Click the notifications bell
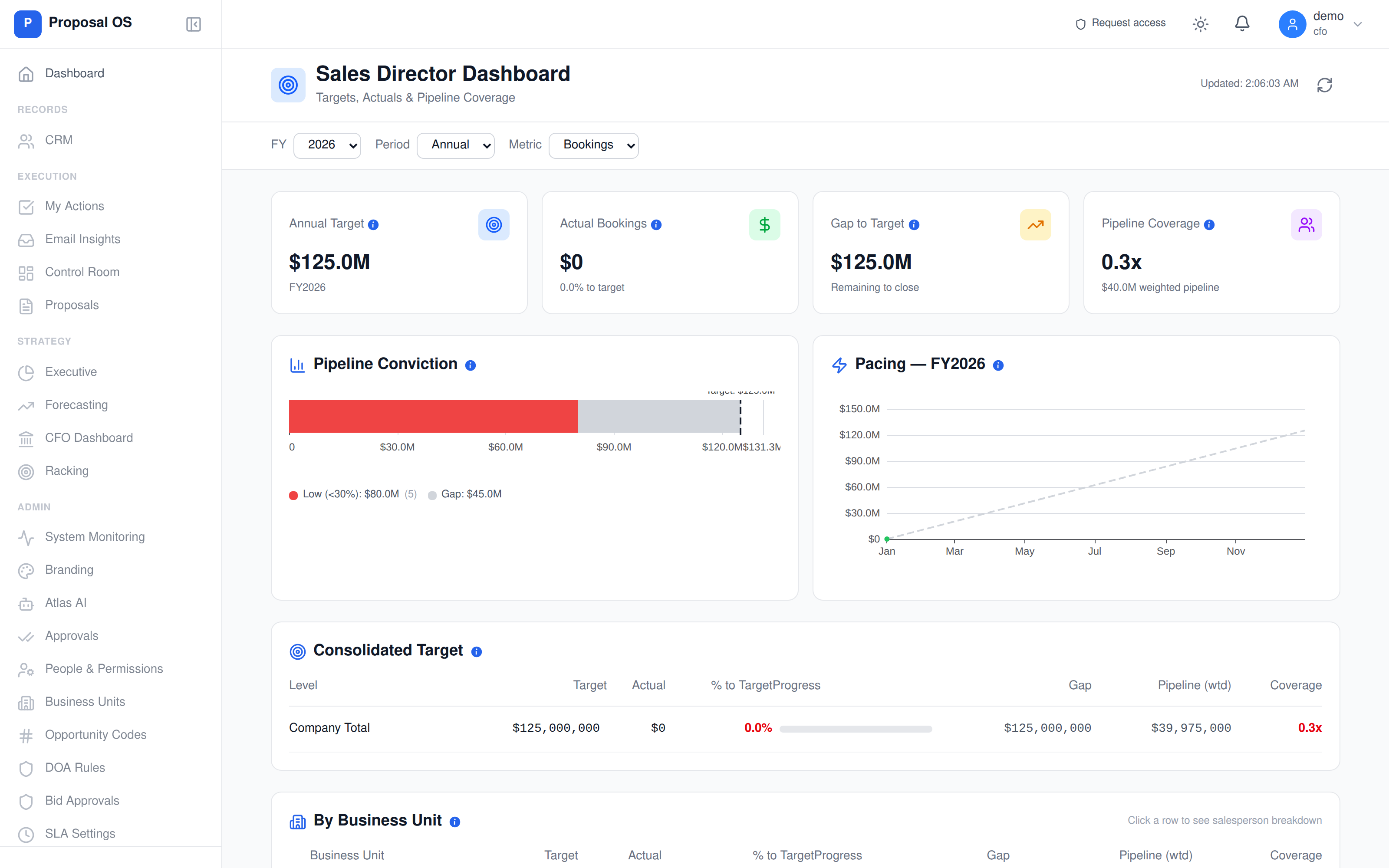The height and width of the screenshot is (868, 1389). point(1241,23)
